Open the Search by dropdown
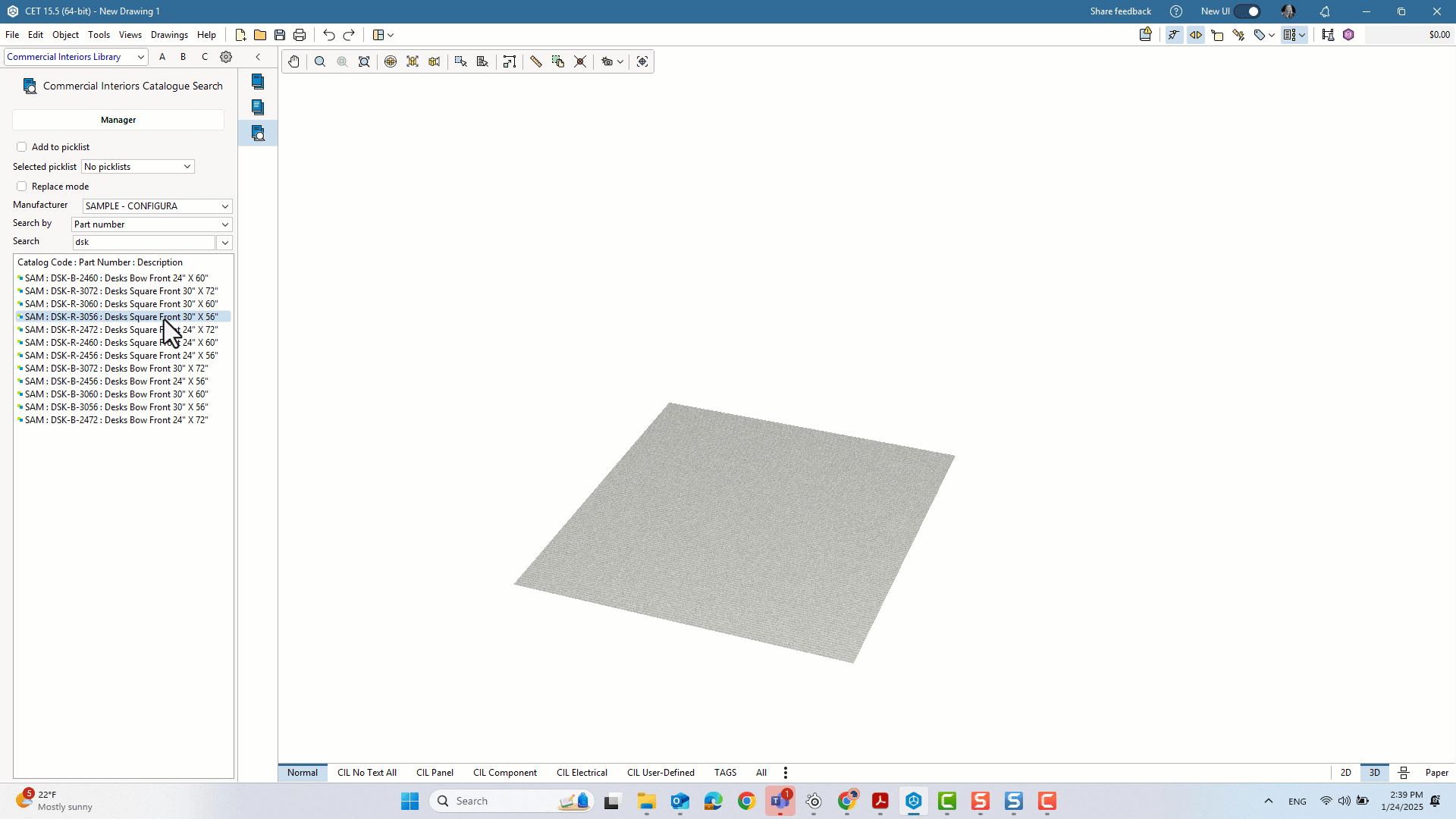 (x=152, y=224)
